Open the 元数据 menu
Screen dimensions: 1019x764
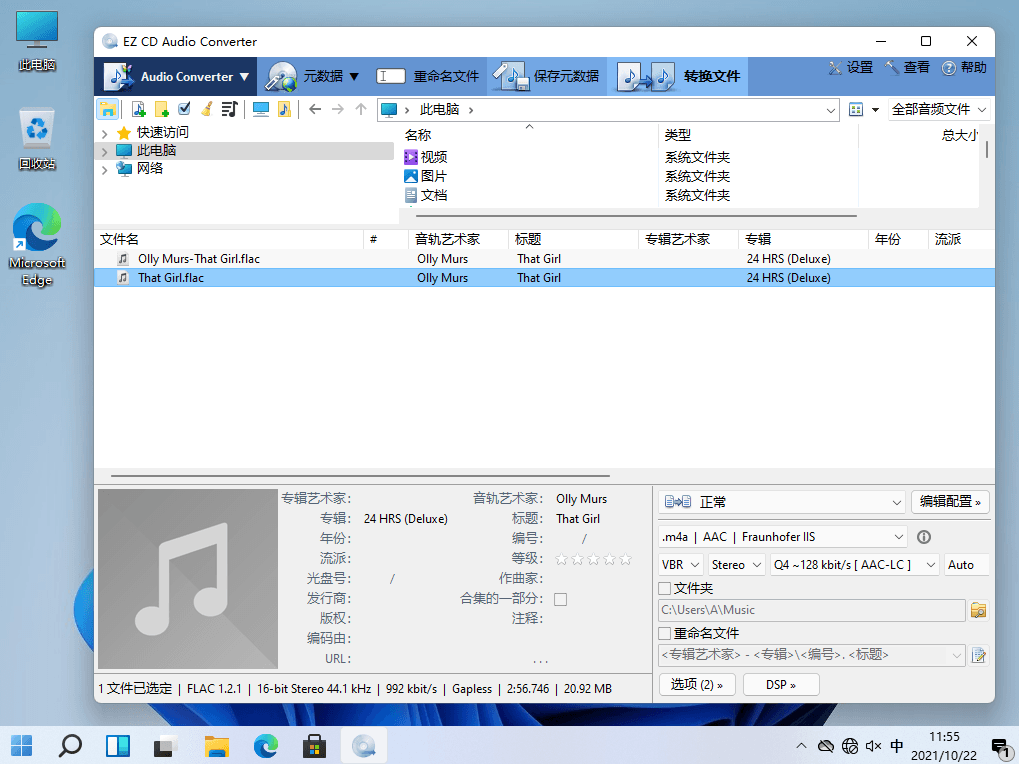(x=313, y=77)
